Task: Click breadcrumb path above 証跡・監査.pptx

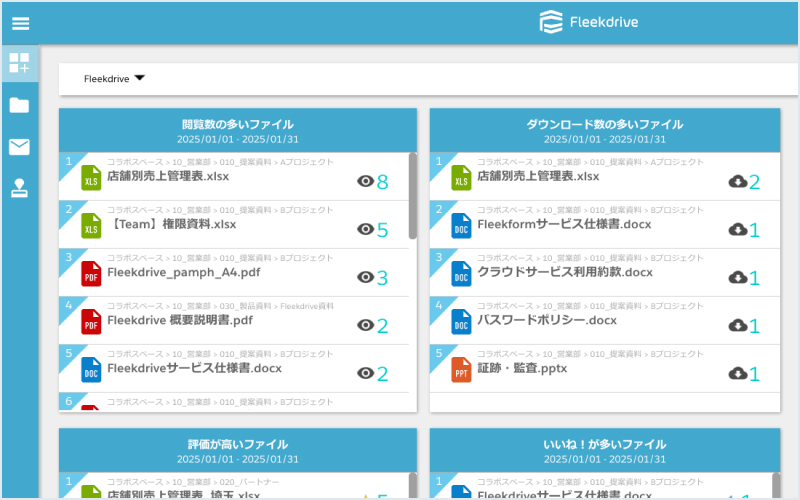Action: tap(590, 354)
